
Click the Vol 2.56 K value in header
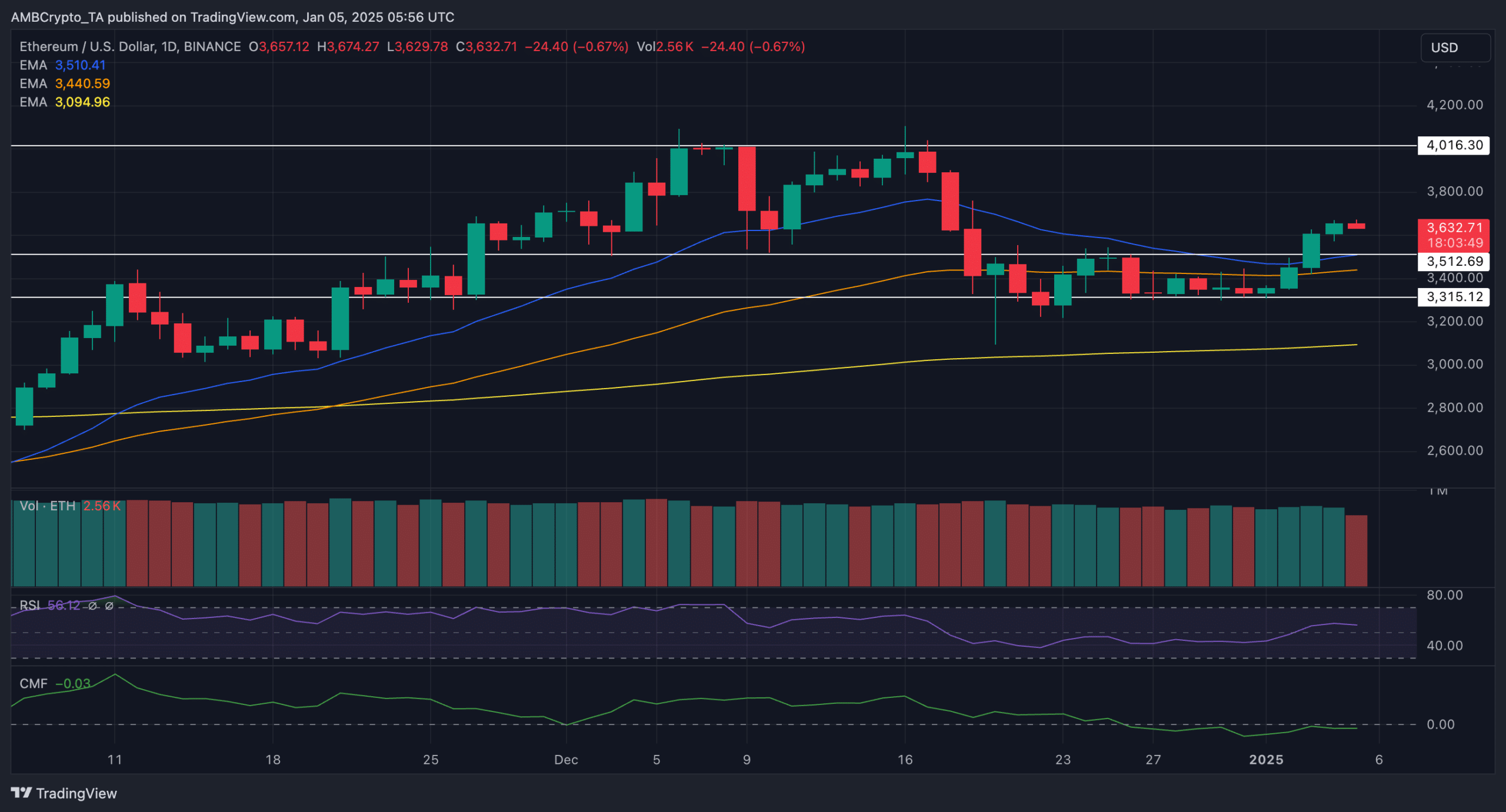click(665, 46)
